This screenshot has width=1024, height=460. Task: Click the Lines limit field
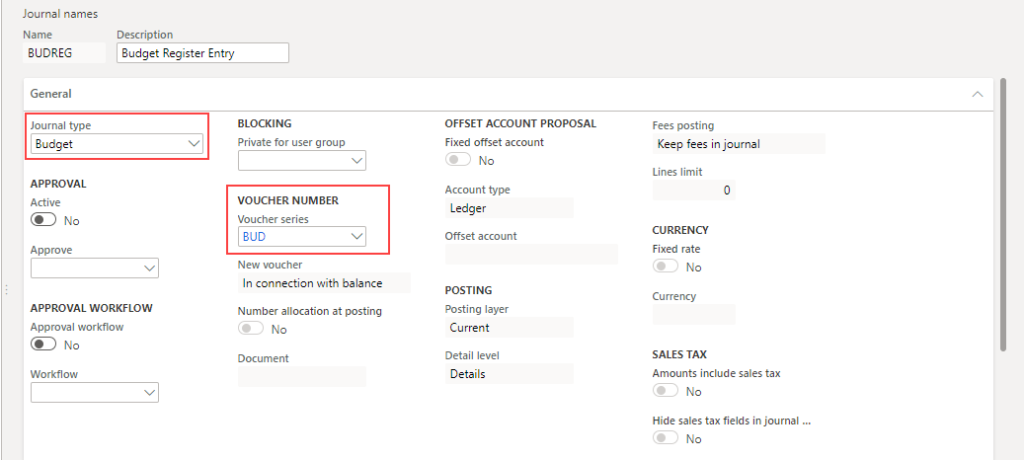coord(693,190)
